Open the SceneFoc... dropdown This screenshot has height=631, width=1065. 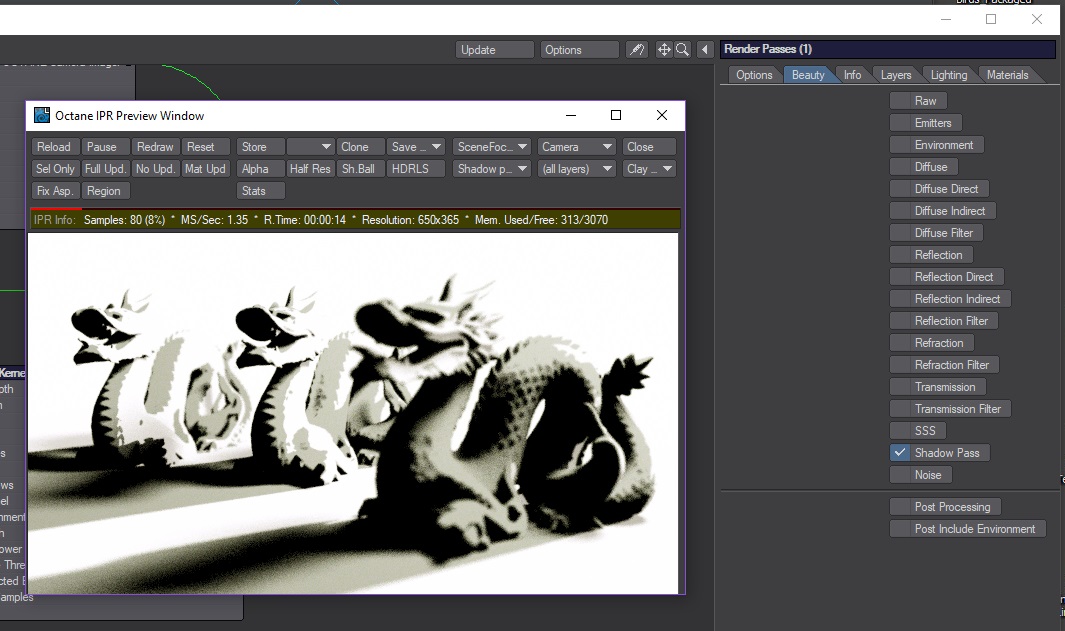491,147
